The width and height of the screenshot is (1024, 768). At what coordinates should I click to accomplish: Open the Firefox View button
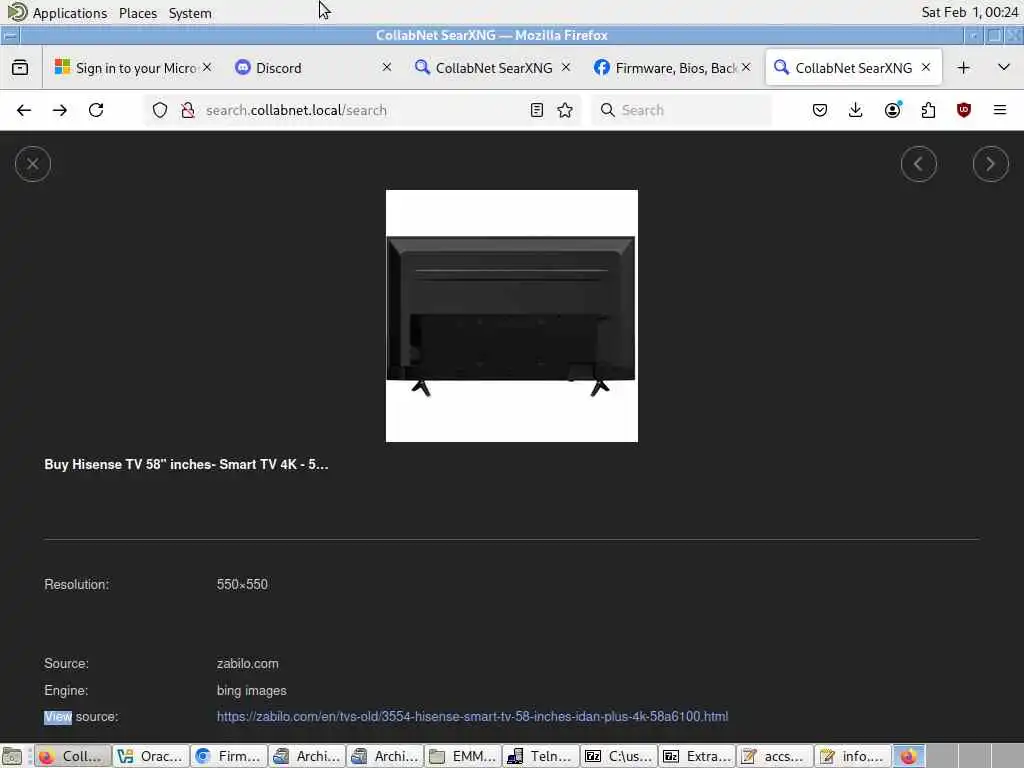point(20,67)
